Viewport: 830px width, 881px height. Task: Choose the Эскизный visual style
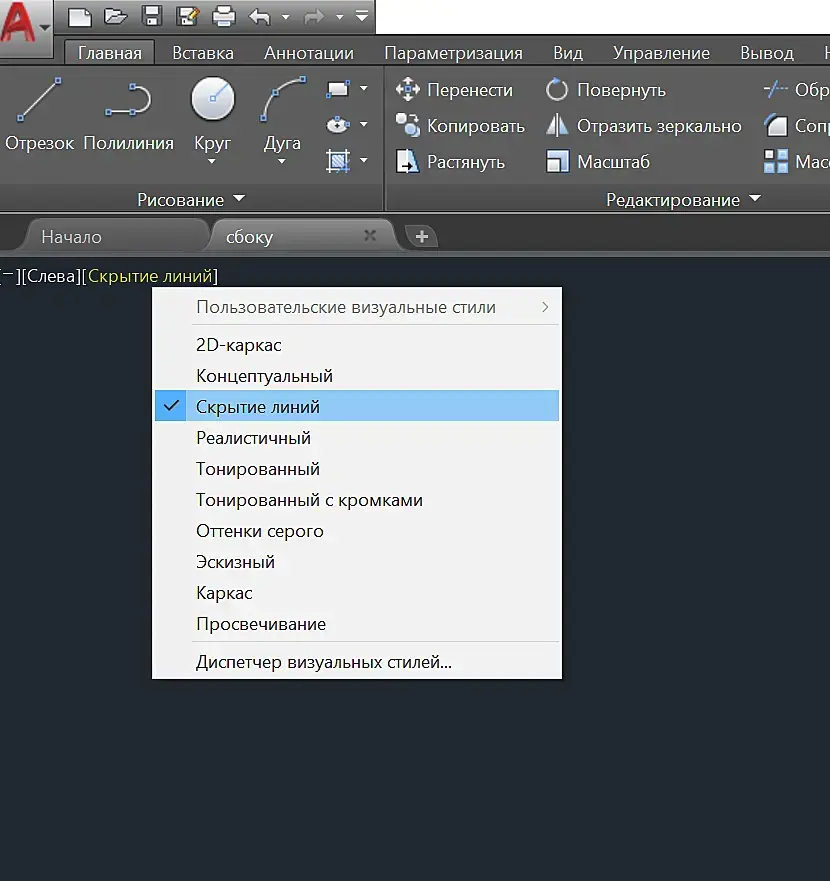[x=357, y=561]
